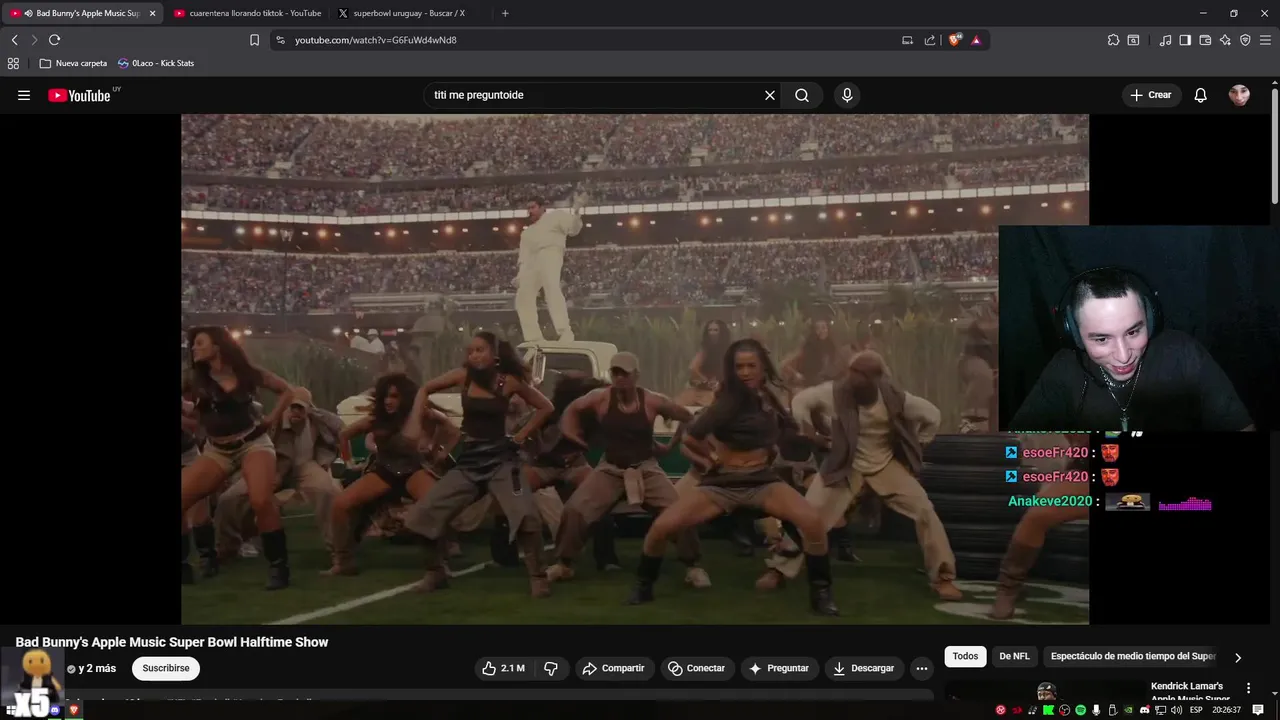Open options for Kendrick Lamar's recommended video

click(x=1248, y=688)
